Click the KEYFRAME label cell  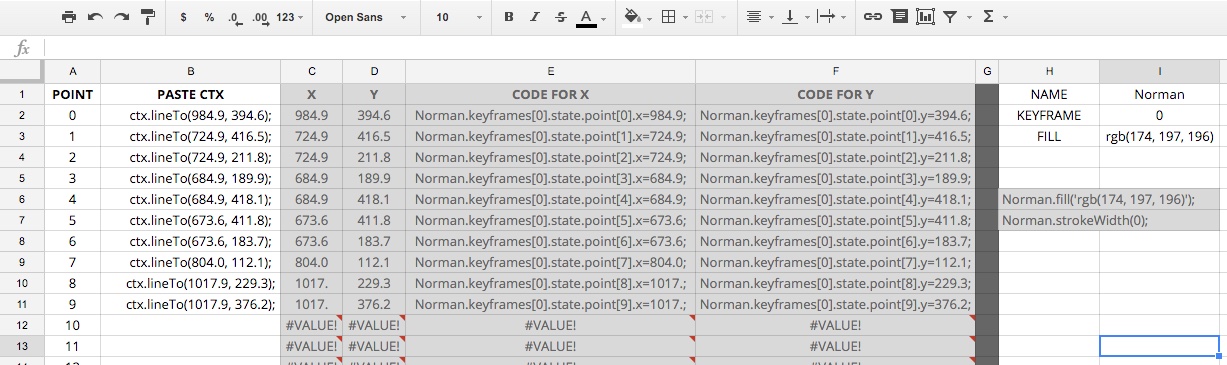[1049, 115]
